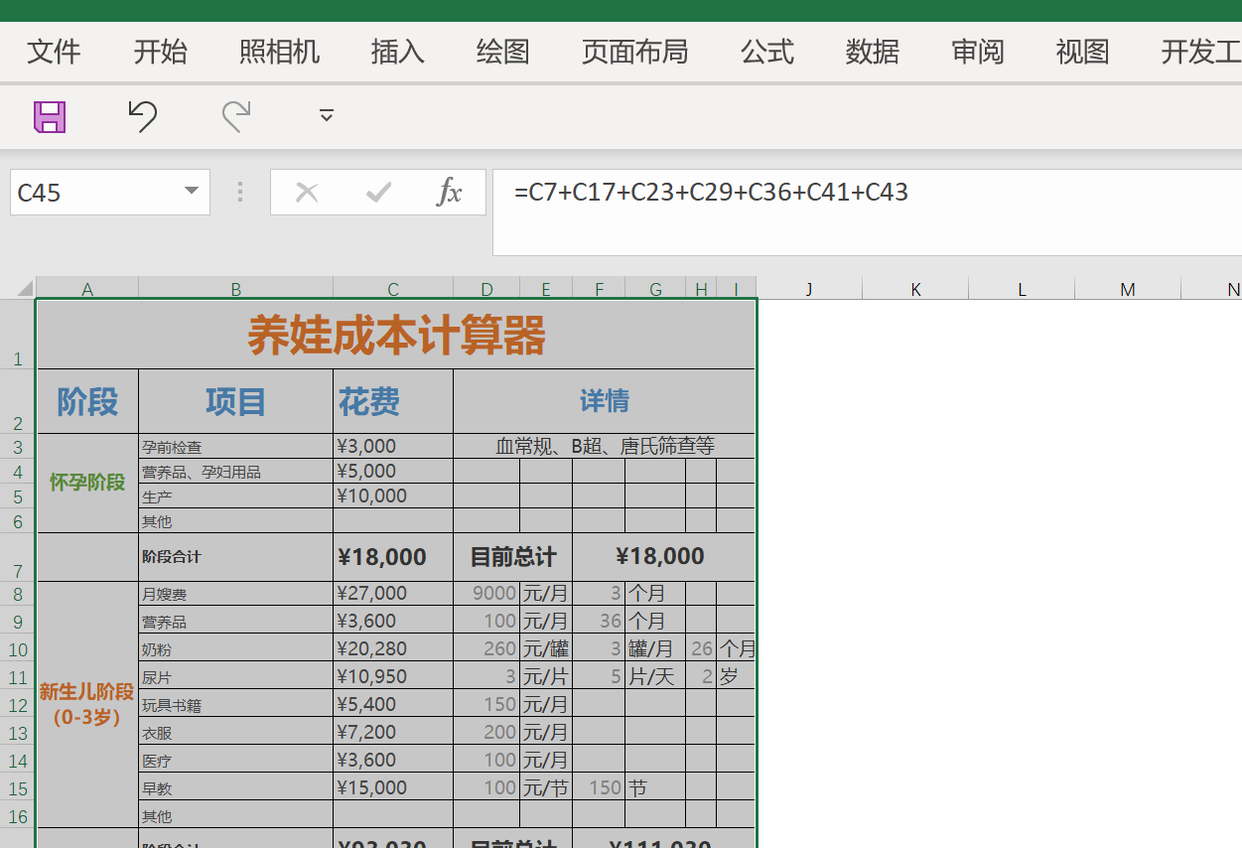Click the 详情 header cell
The width and height of the screenshot is (1242, 848).
tap(604, 402)
